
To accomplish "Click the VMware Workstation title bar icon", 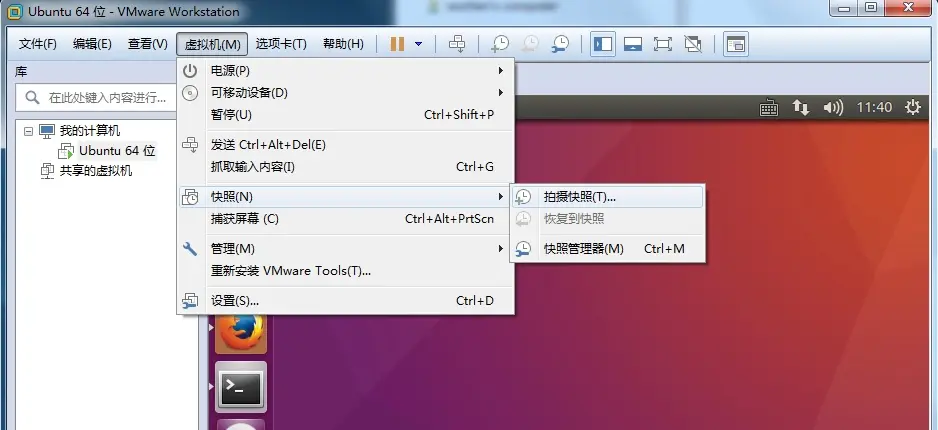I will (14, 11).
